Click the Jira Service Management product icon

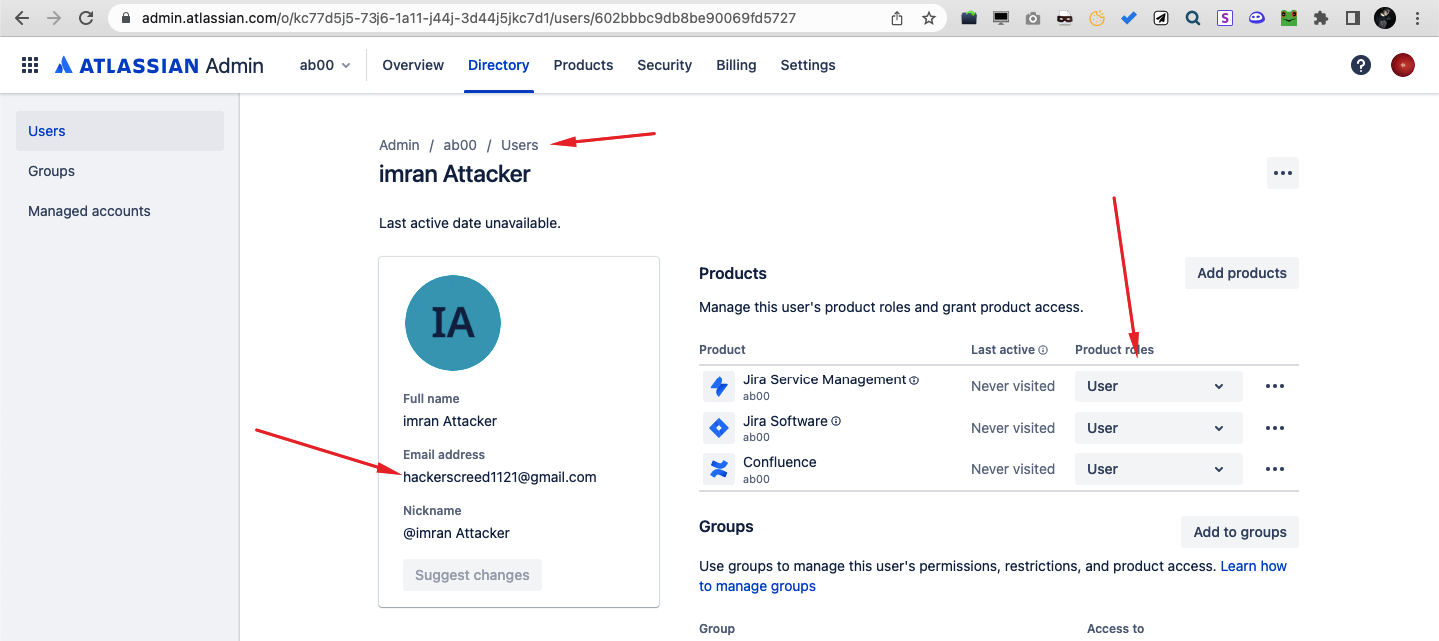(719, 387)
